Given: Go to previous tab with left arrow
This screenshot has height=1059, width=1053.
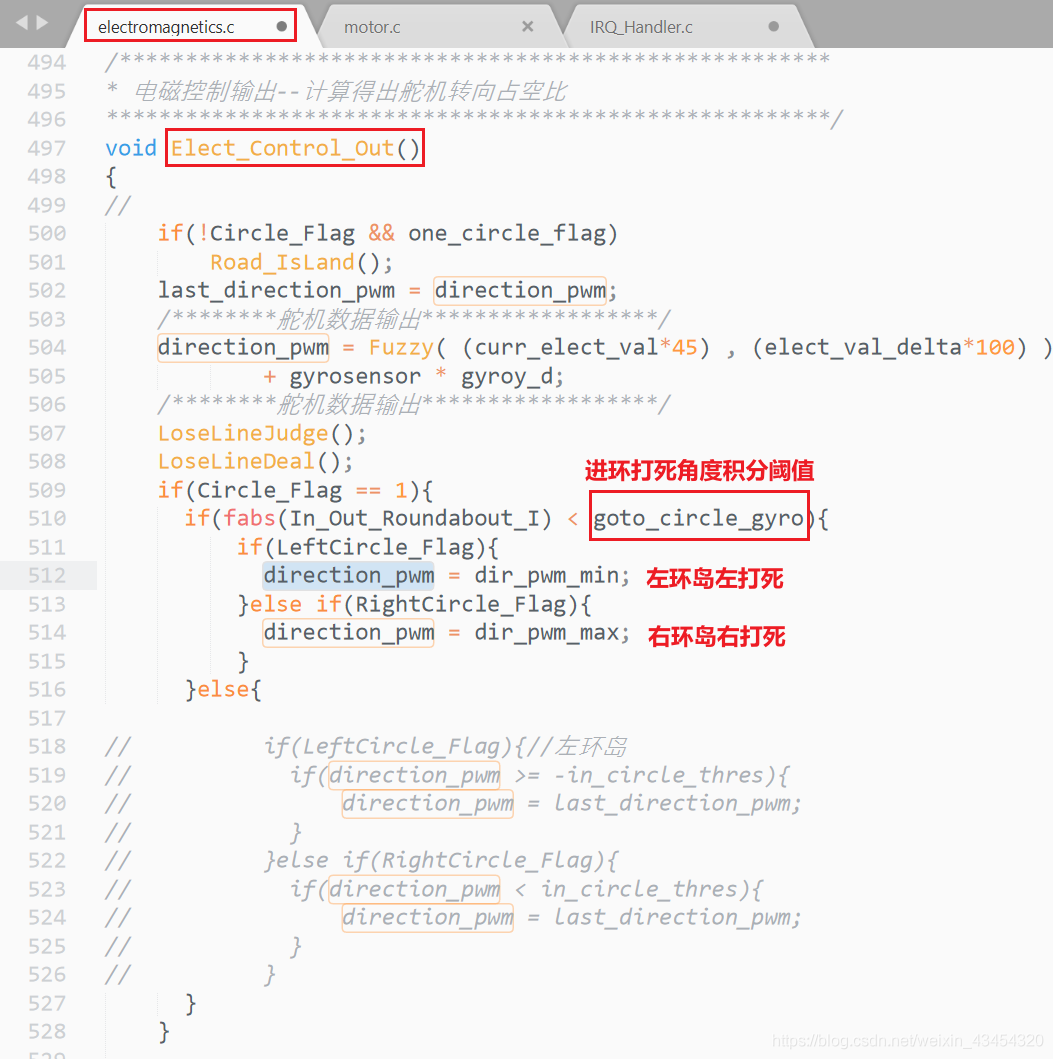Looking at the screenshot, I should coord(22,23).
